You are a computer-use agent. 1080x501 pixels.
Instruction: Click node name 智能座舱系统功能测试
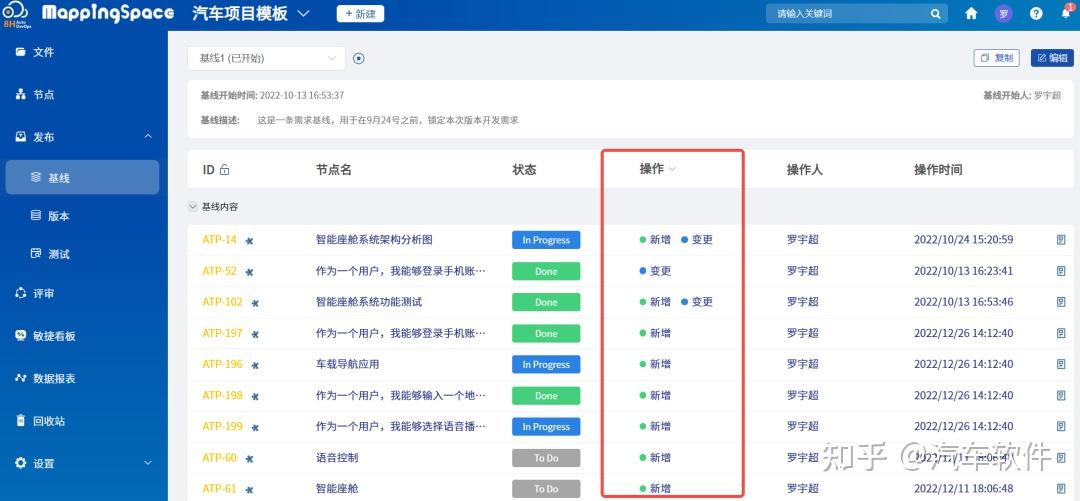coord(368,302)
